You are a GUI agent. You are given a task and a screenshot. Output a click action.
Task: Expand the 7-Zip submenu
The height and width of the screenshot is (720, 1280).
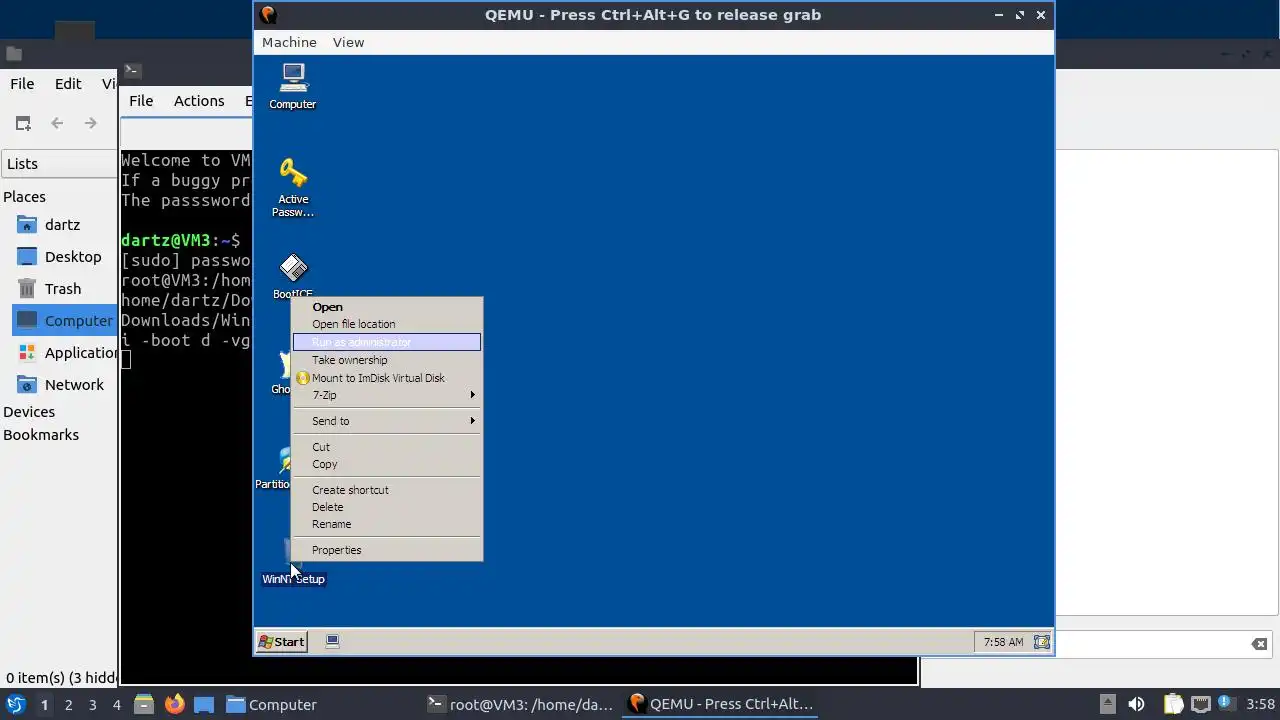tap(387, 395)
